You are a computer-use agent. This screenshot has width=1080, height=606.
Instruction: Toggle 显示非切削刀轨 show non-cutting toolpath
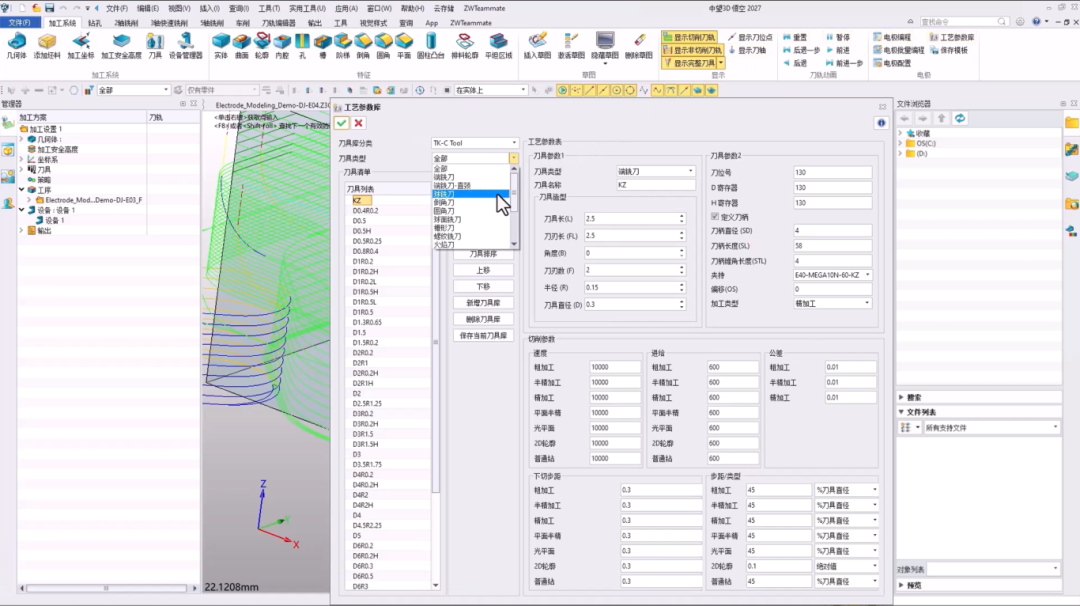tap(692, 50)
